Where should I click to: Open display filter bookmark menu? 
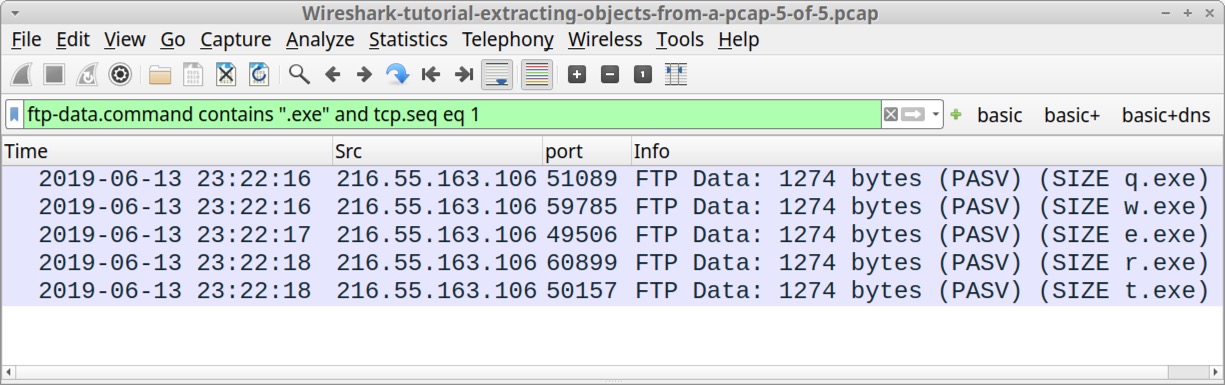[14, 115]
